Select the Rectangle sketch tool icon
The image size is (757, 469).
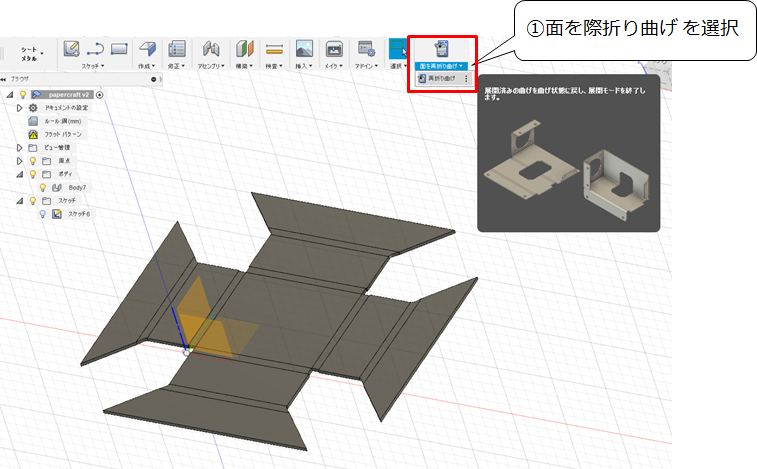click(119, 49)
